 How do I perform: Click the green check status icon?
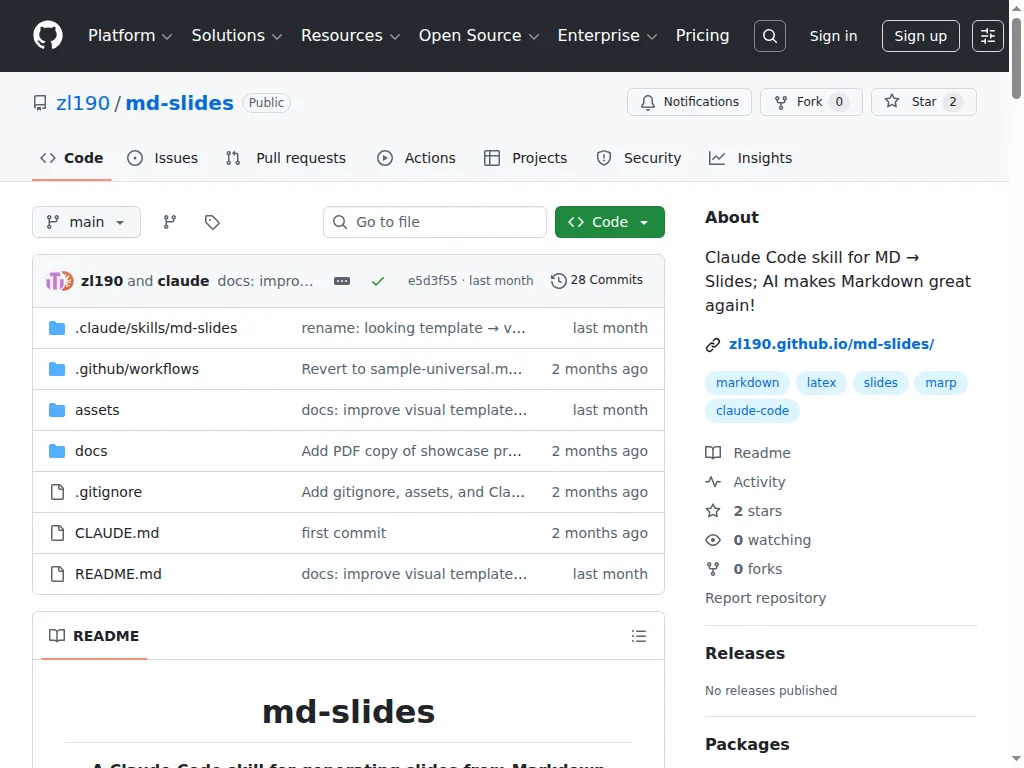tap(377, 281)
